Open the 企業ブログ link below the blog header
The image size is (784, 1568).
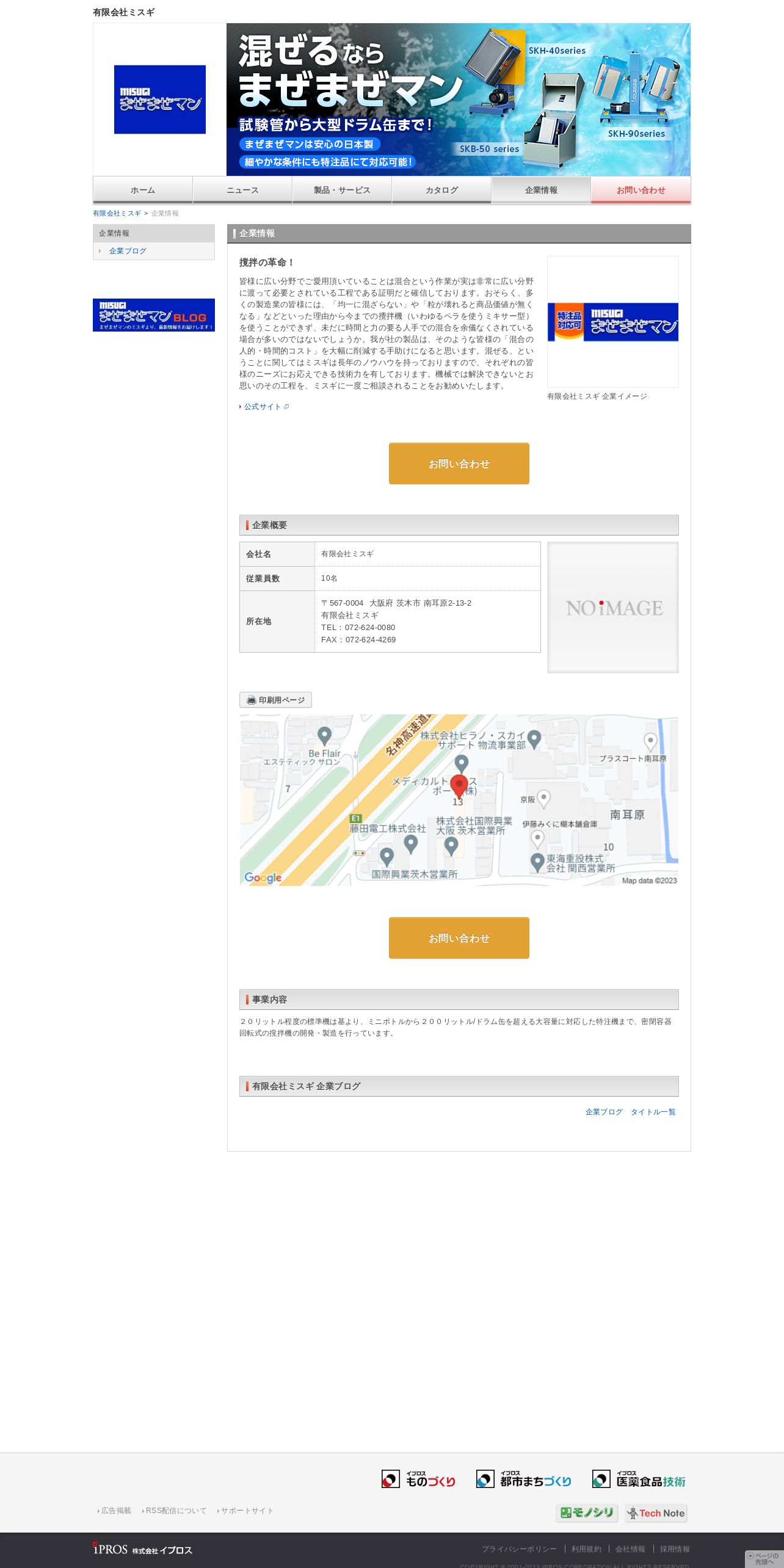click(604, 1112)
